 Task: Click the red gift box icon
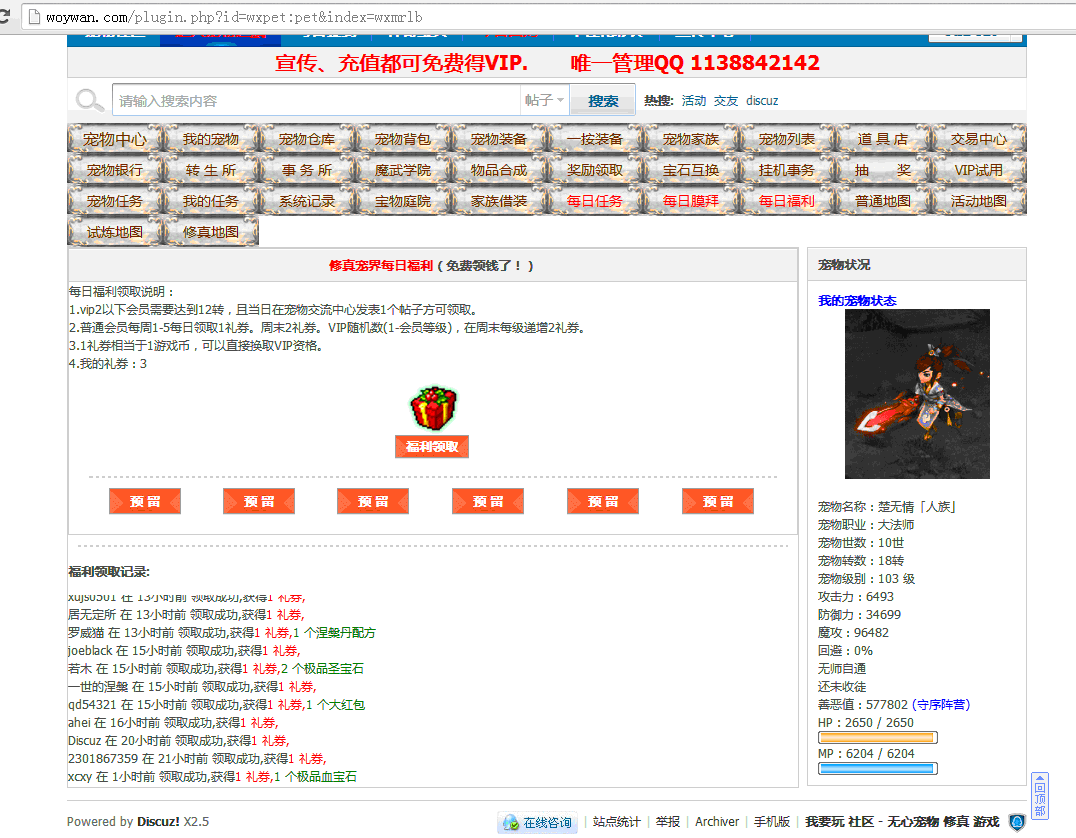[433, 409]
